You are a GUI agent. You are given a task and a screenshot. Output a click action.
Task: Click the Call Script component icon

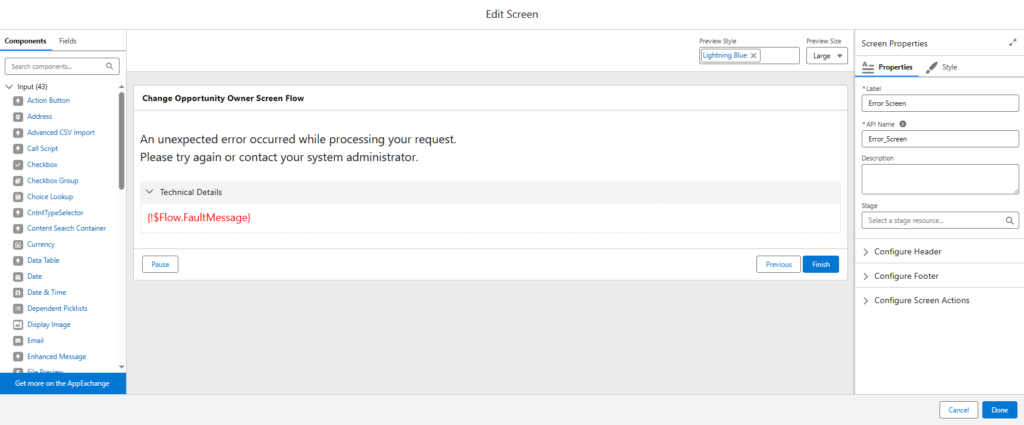point(18,149)
